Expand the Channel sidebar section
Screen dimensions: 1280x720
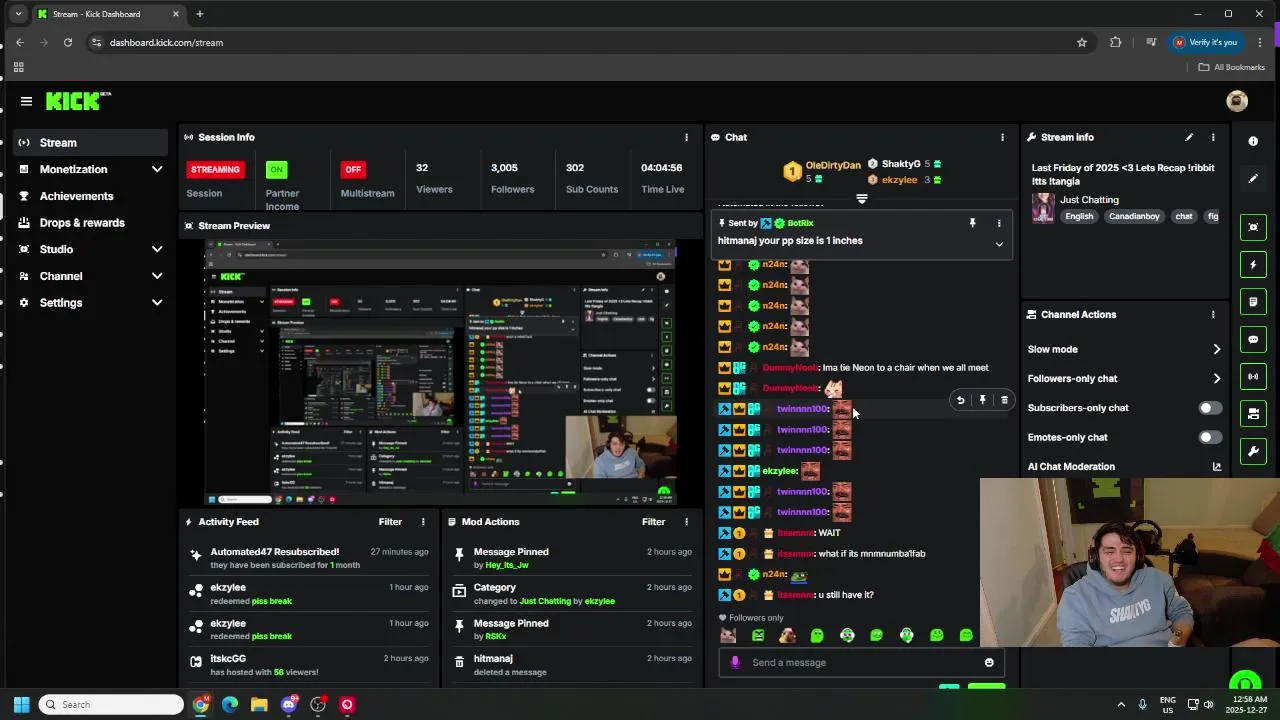(x=157, y=276)
